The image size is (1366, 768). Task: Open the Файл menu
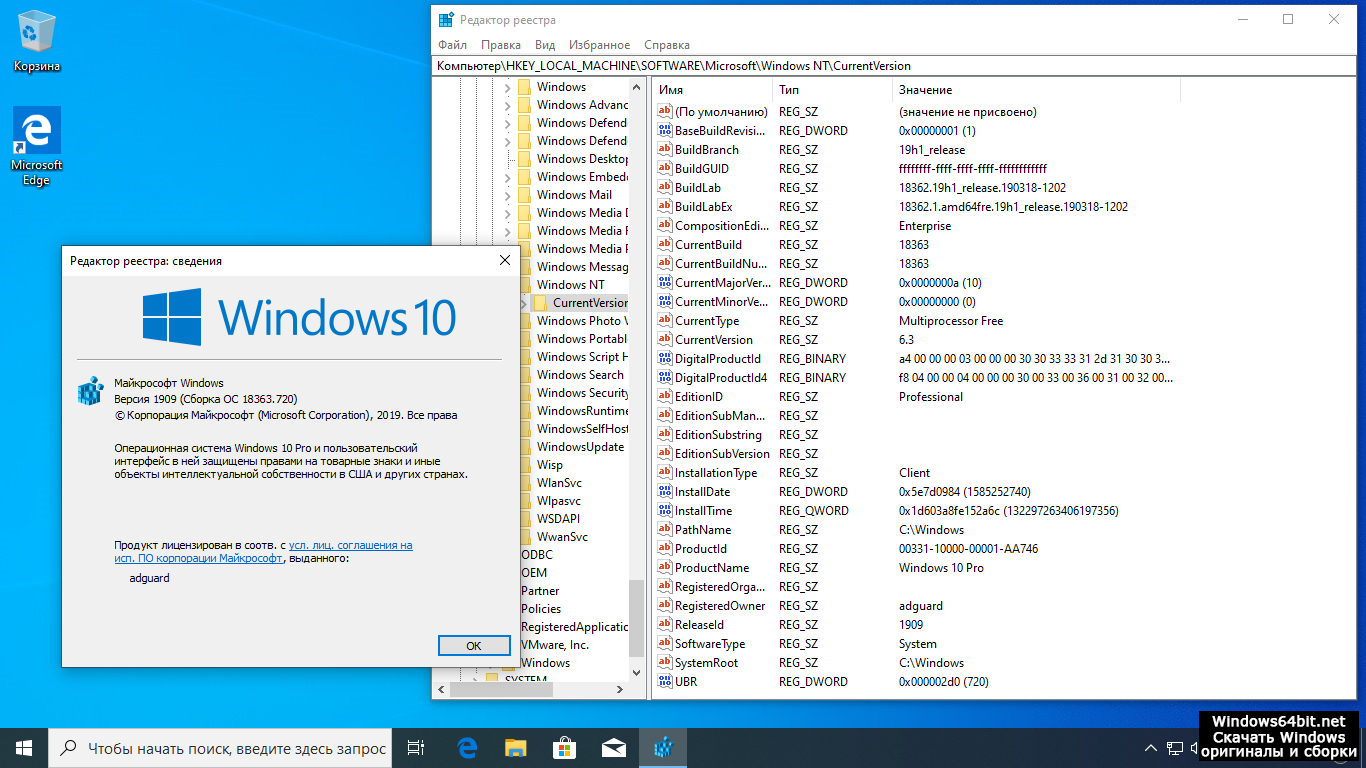[452, 45]
